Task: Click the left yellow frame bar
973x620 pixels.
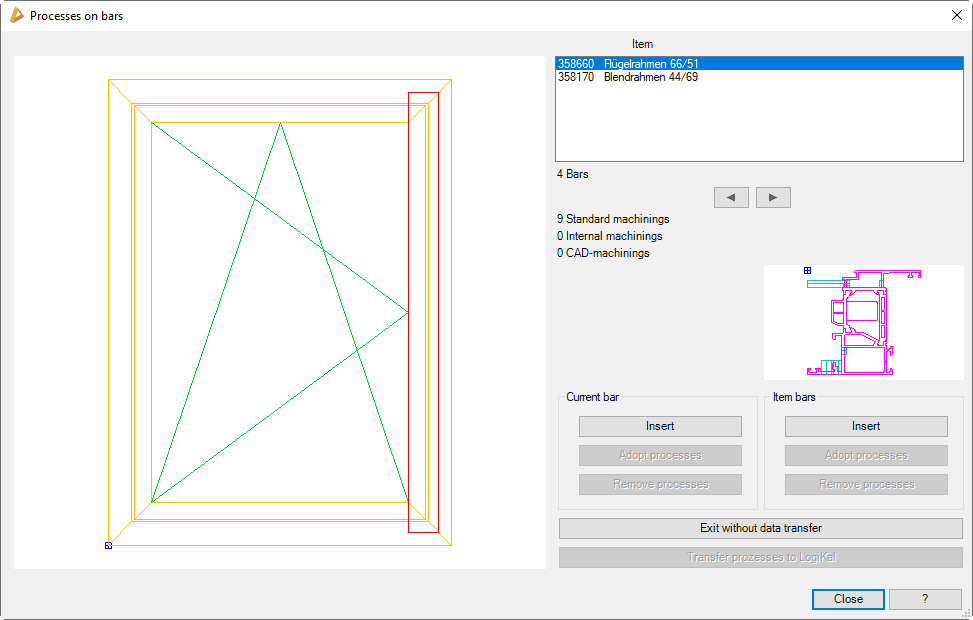Action: (121, 312)
